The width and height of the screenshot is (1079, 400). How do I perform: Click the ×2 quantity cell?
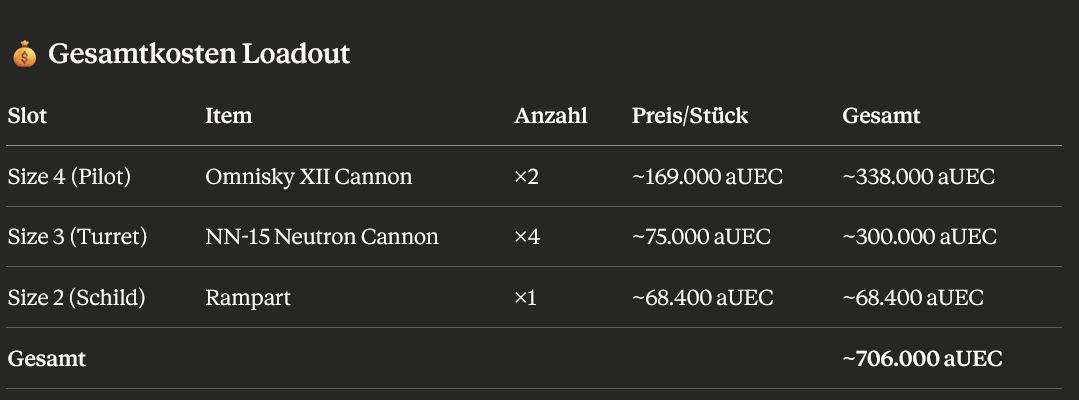coord(526,177)
